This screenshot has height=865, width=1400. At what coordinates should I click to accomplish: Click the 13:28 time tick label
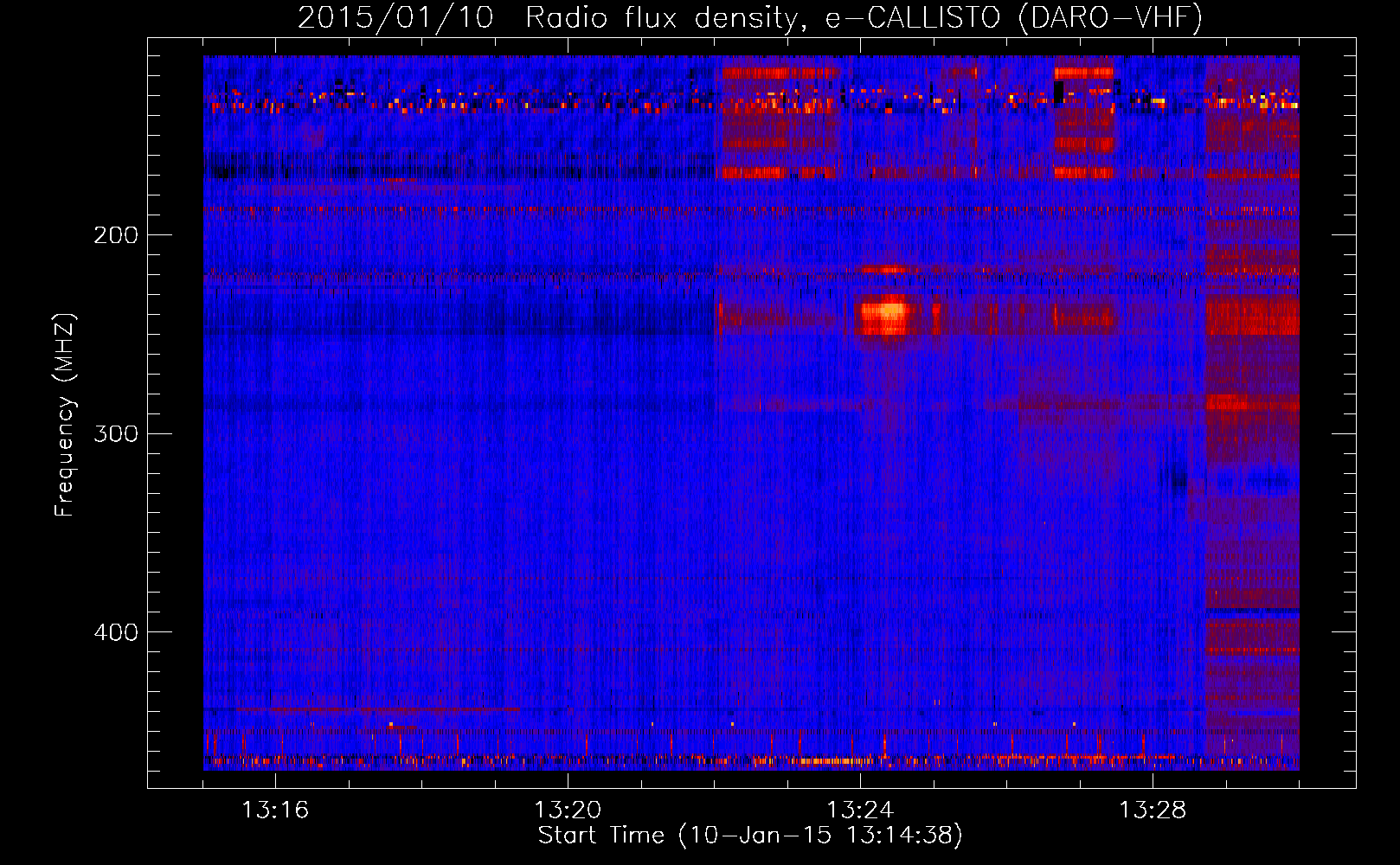1153,811
